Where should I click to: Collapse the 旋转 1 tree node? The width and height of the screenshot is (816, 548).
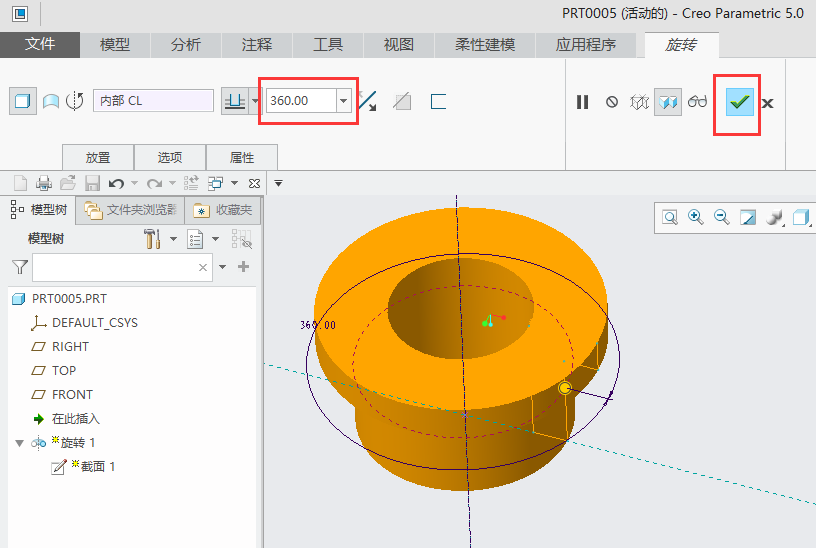pyautogui.click(x=19, y=443)
